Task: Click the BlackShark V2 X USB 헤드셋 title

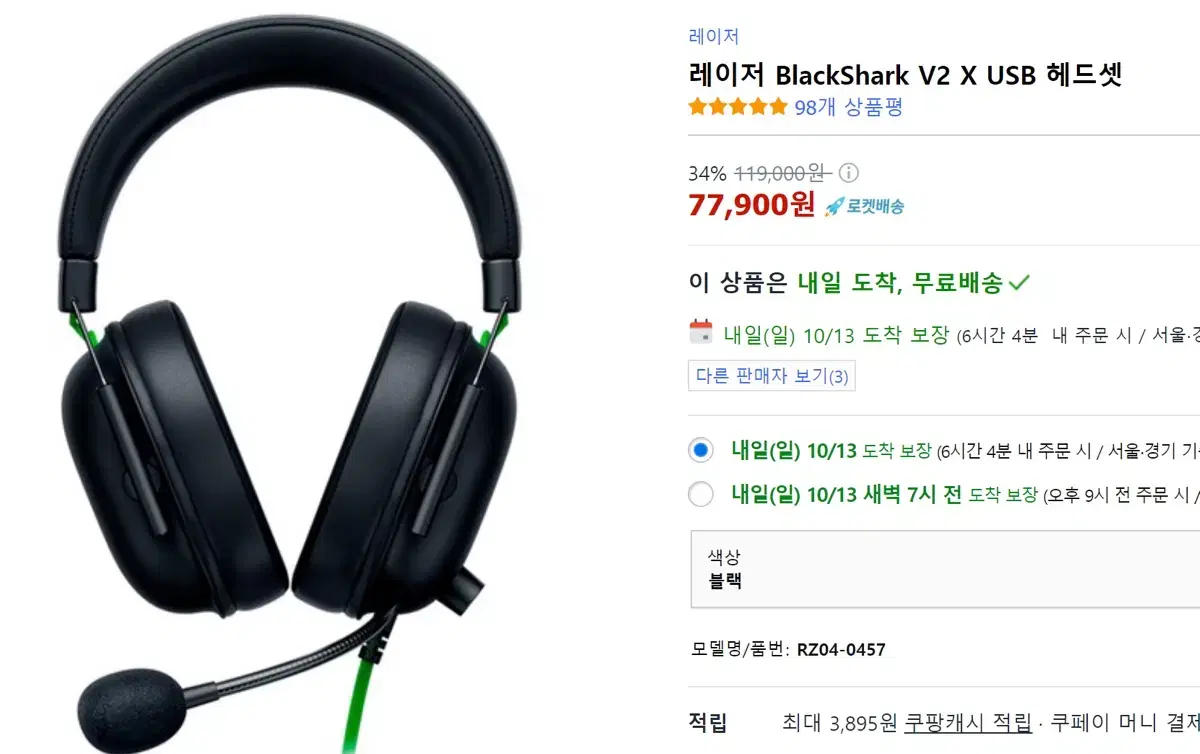Action: [x=906, y=74]
